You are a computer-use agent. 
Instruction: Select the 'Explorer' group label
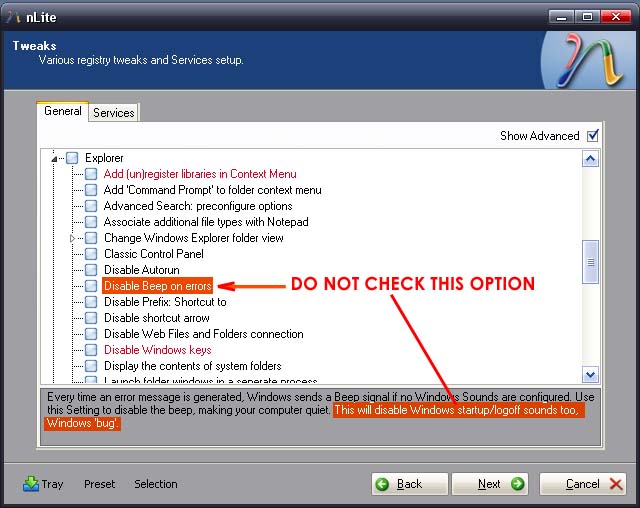click(x=104, y=158)
